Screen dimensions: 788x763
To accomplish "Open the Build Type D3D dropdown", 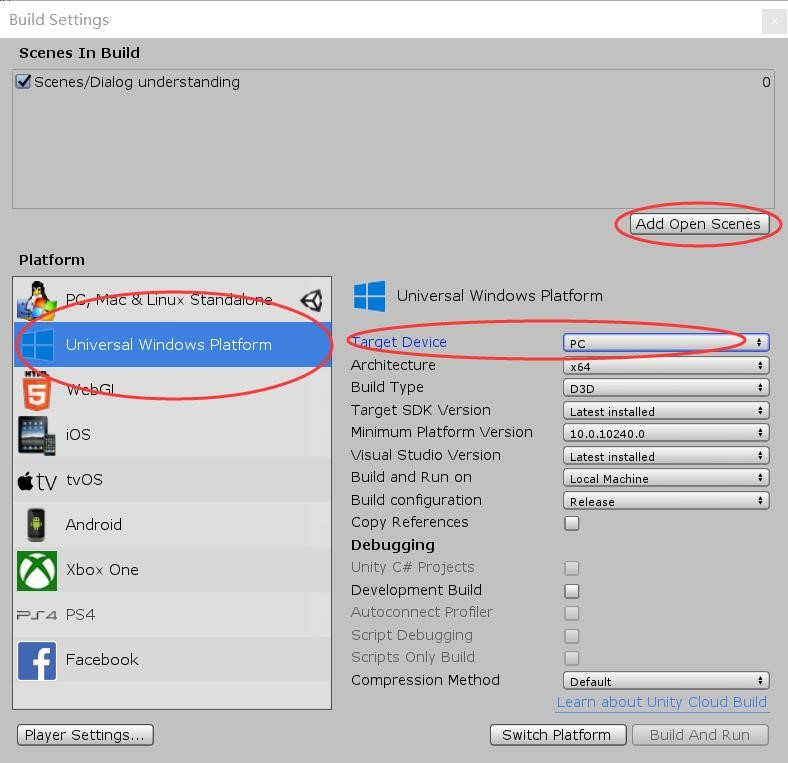I will point(665,388).
